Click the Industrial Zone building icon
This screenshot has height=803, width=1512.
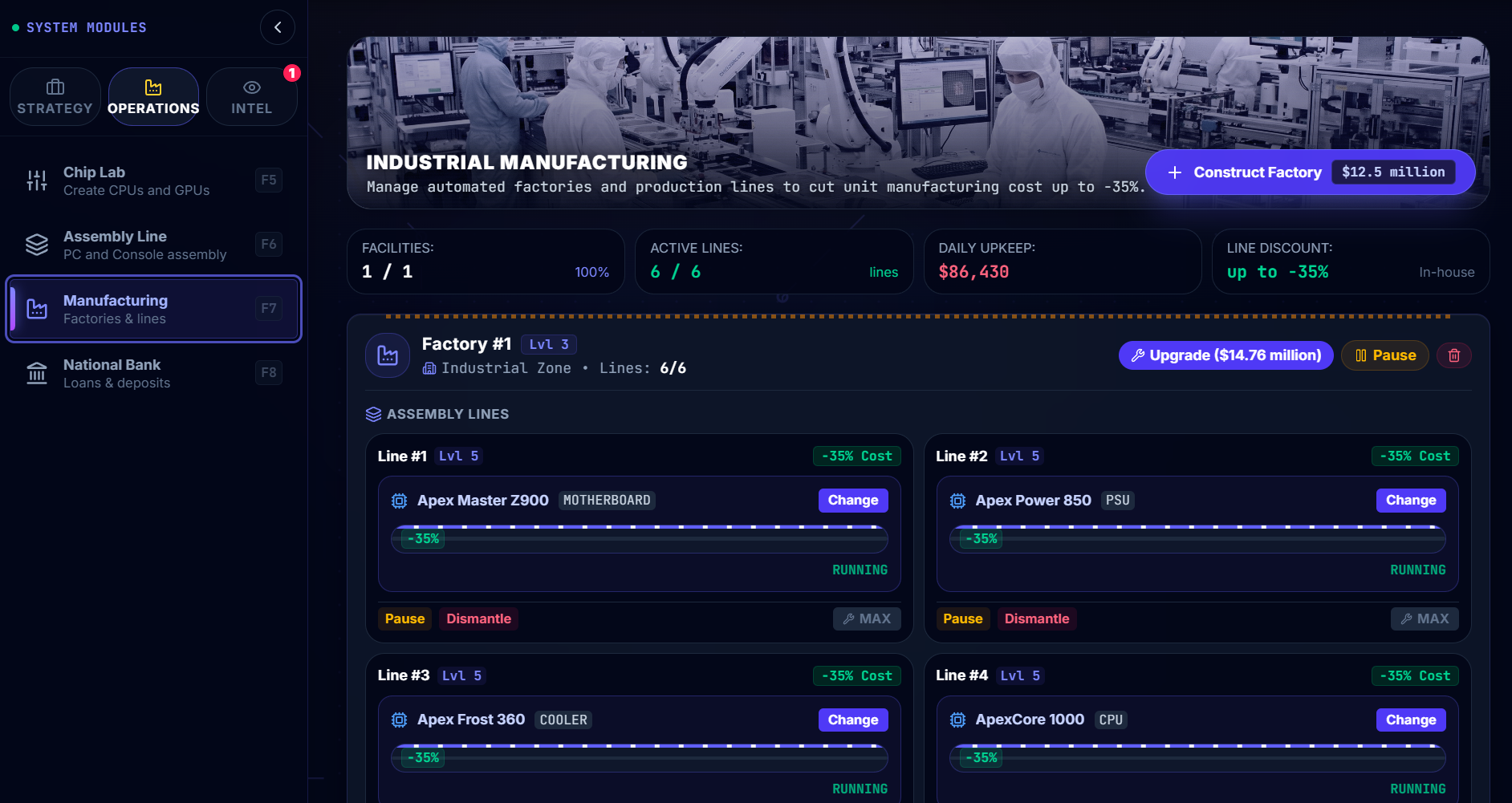pos(429,368)
